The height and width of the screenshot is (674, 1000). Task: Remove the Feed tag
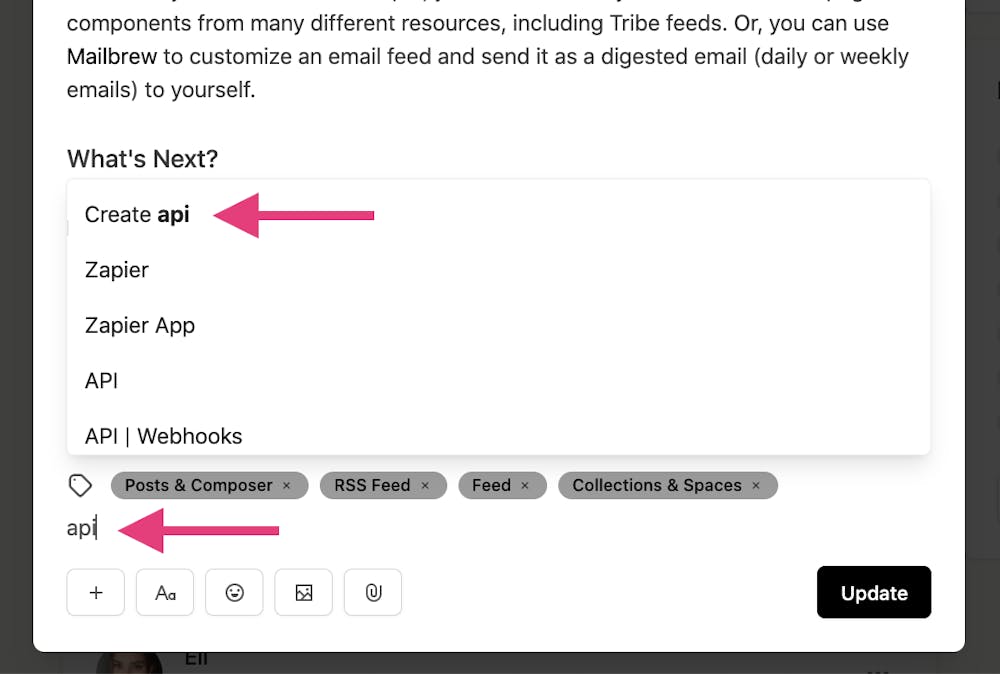(525, 486)
